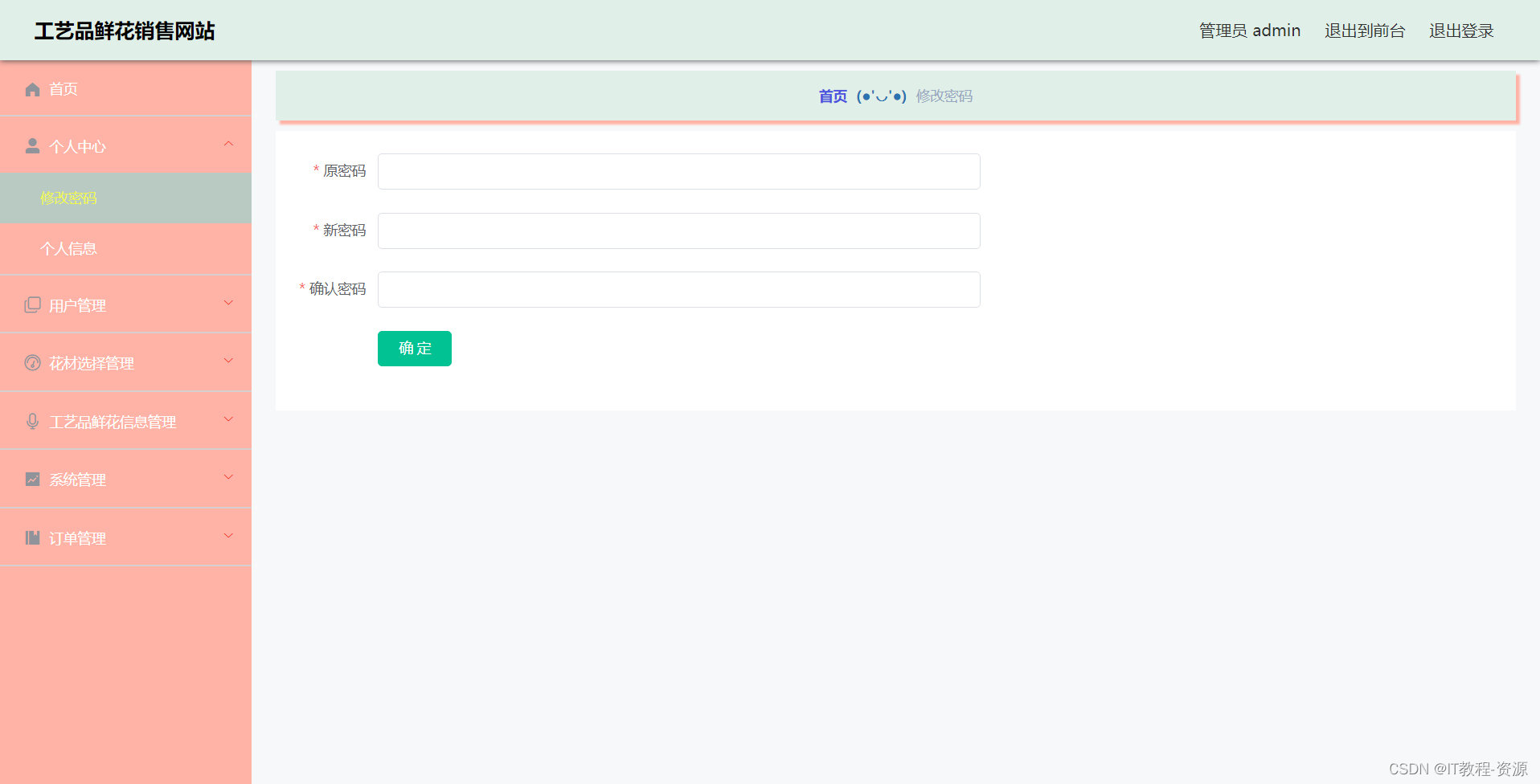Go to 首页 via the breadcrumb link
Screen dimensions: 1540x784
[833, 96]
